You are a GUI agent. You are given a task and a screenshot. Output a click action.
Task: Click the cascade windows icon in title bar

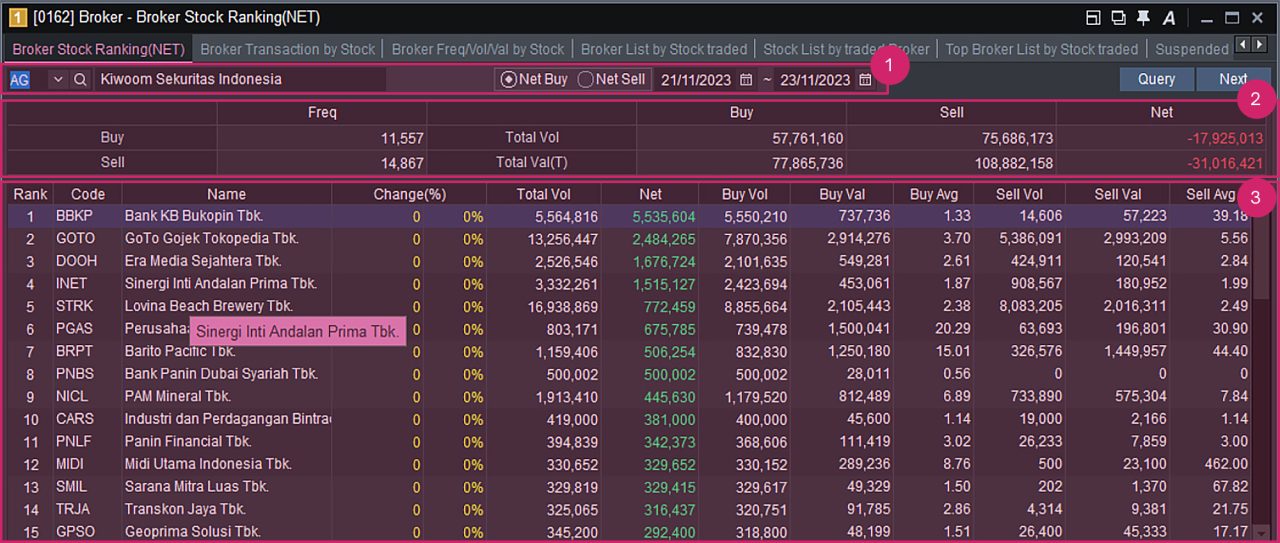1118,18
